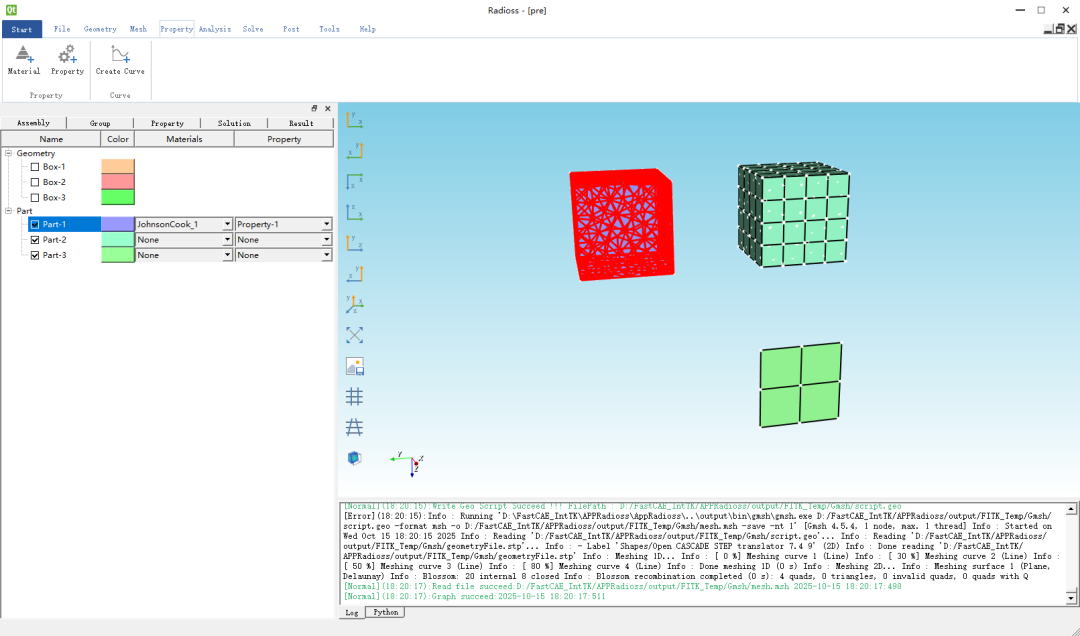Open the Mesh ribbon tab

point(138,29)
